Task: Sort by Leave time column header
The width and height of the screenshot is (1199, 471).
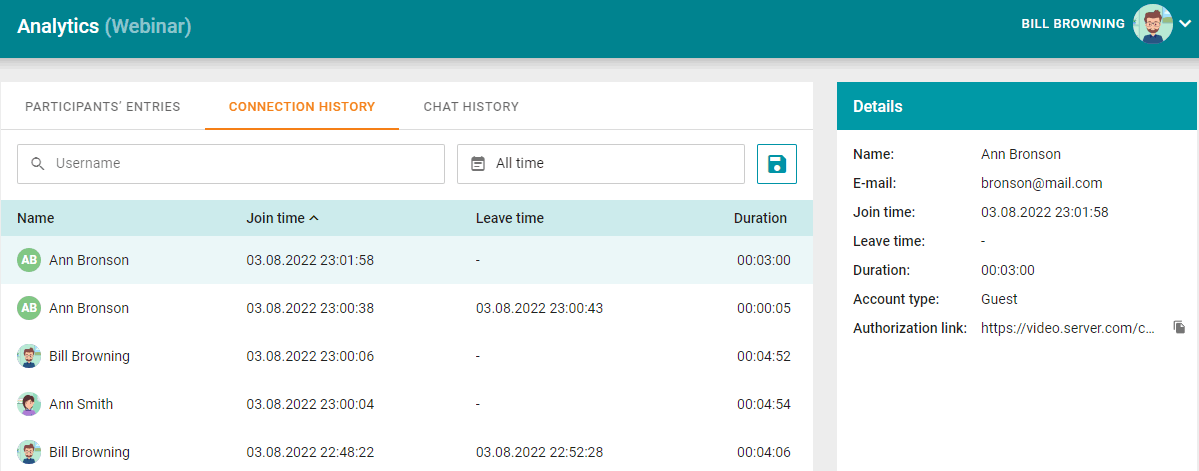Action: 509,218
